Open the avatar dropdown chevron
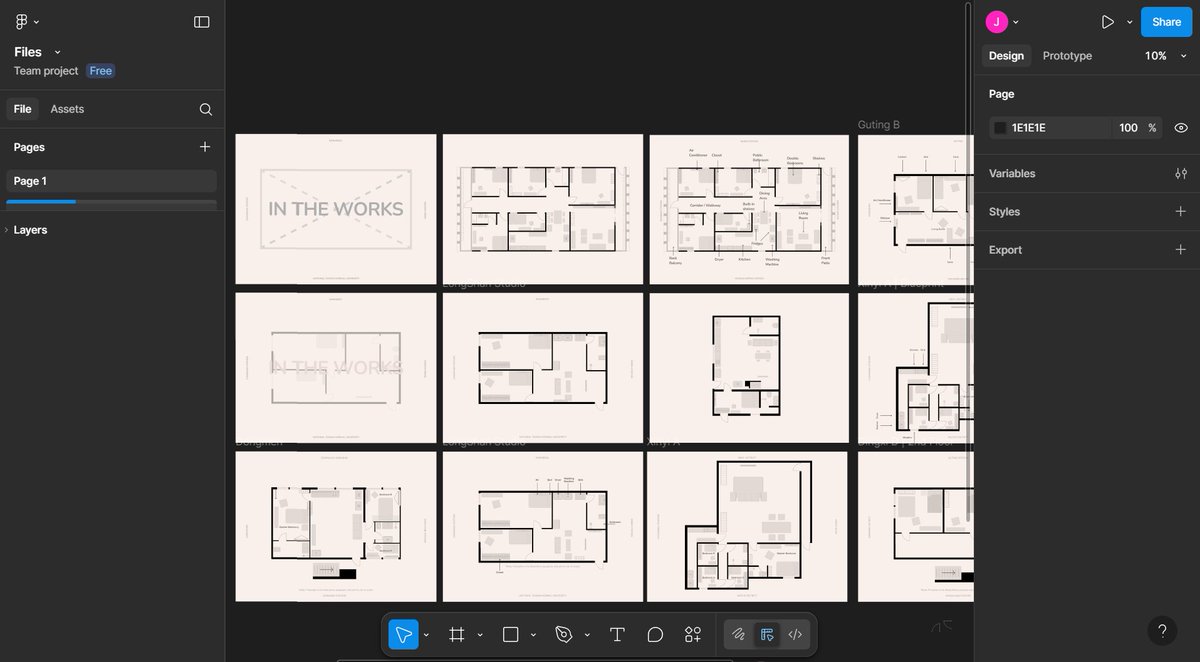1200x662 pixels. (x=1016, y=22)
